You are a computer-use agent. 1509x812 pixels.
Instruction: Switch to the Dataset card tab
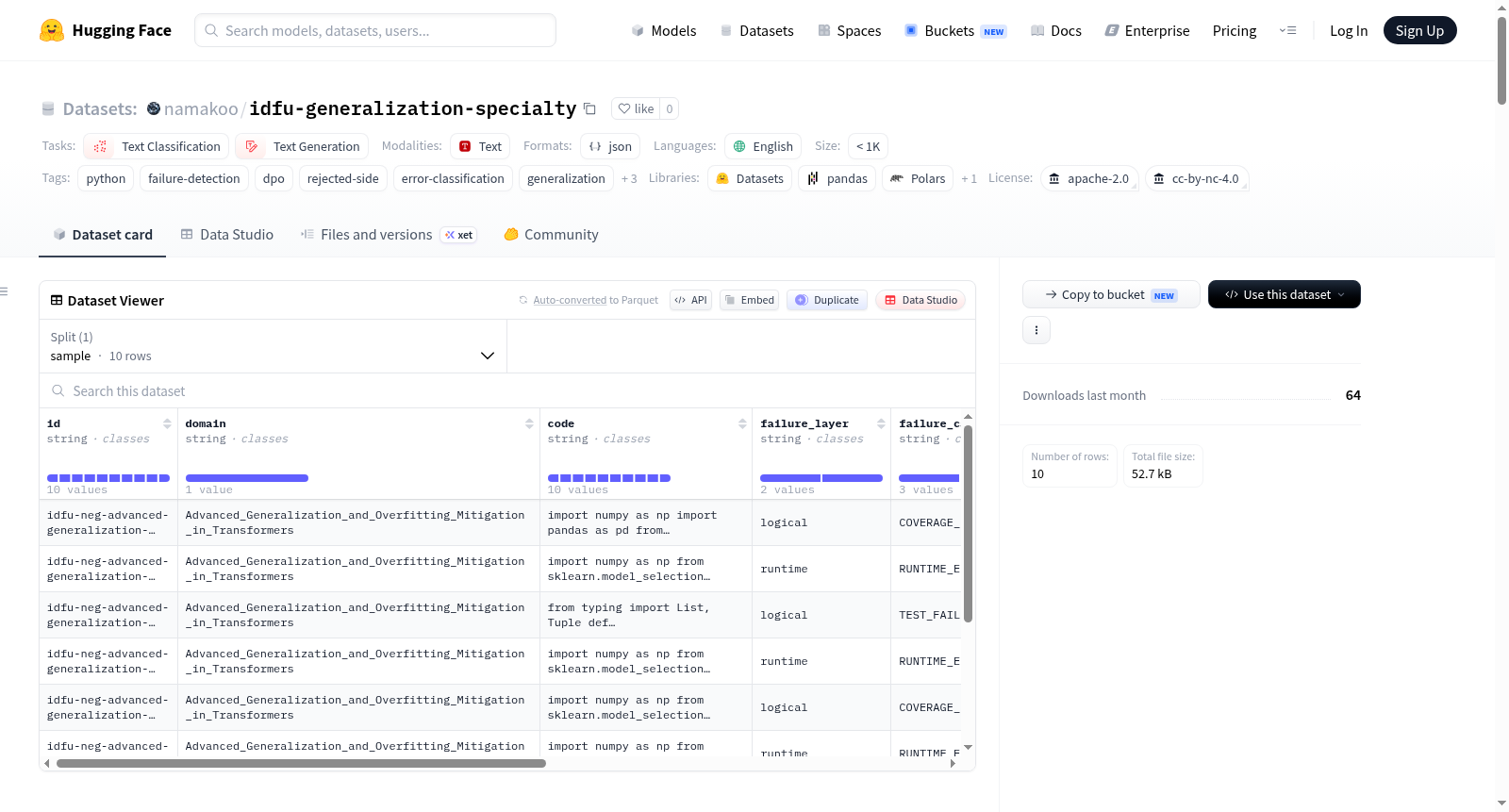point(103,235)
